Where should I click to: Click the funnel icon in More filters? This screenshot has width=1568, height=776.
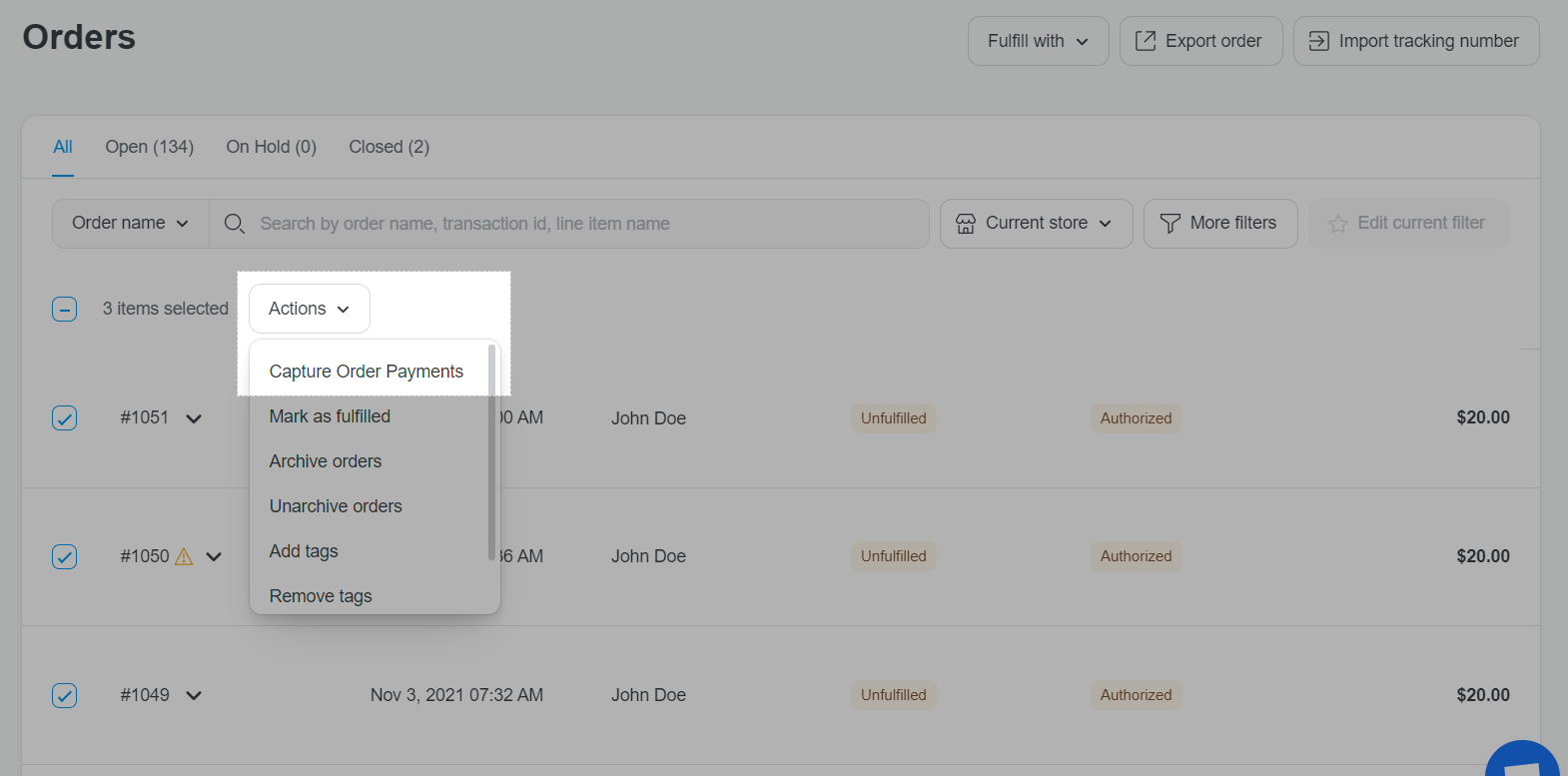[1170, 224]
